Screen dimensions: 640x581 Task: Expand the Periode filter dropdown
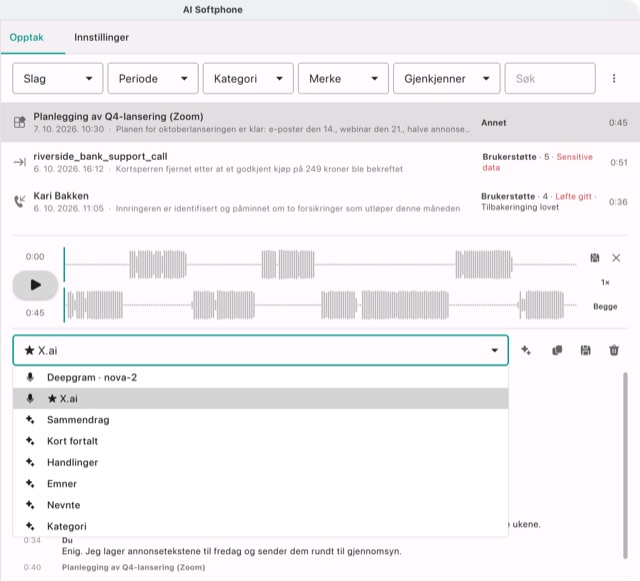coord(153,78)
